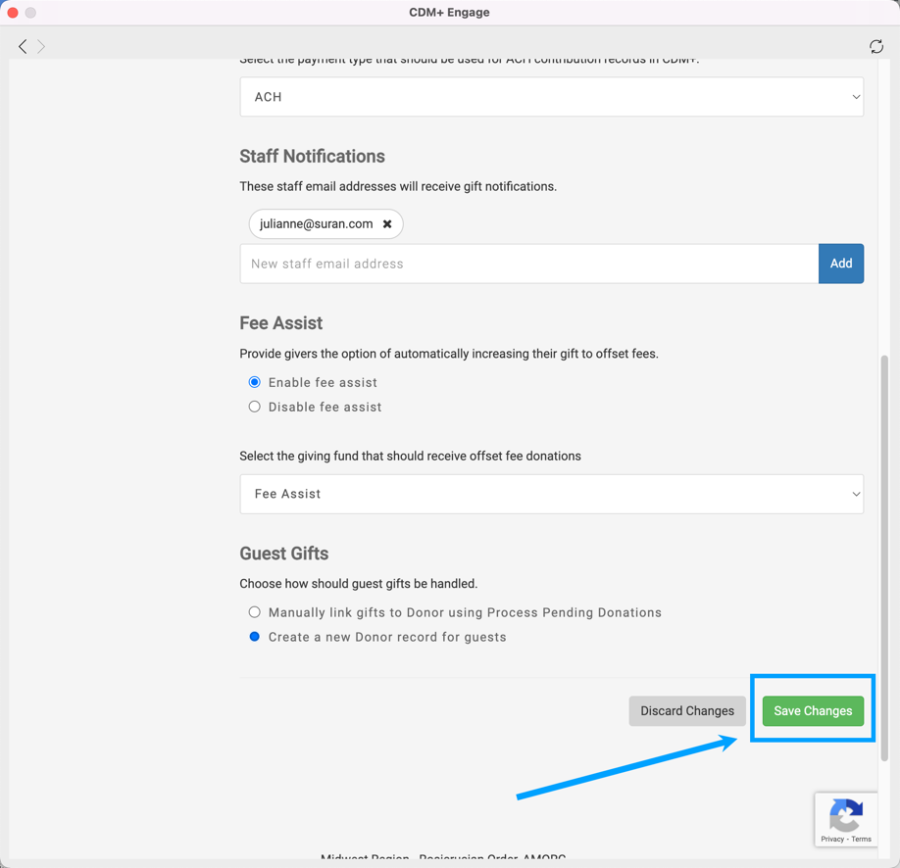Image resolution: width=900 pixels, height=868 pixels.
Task: Reload the page with the refresh icon
Action: click(x=876, y=46)
